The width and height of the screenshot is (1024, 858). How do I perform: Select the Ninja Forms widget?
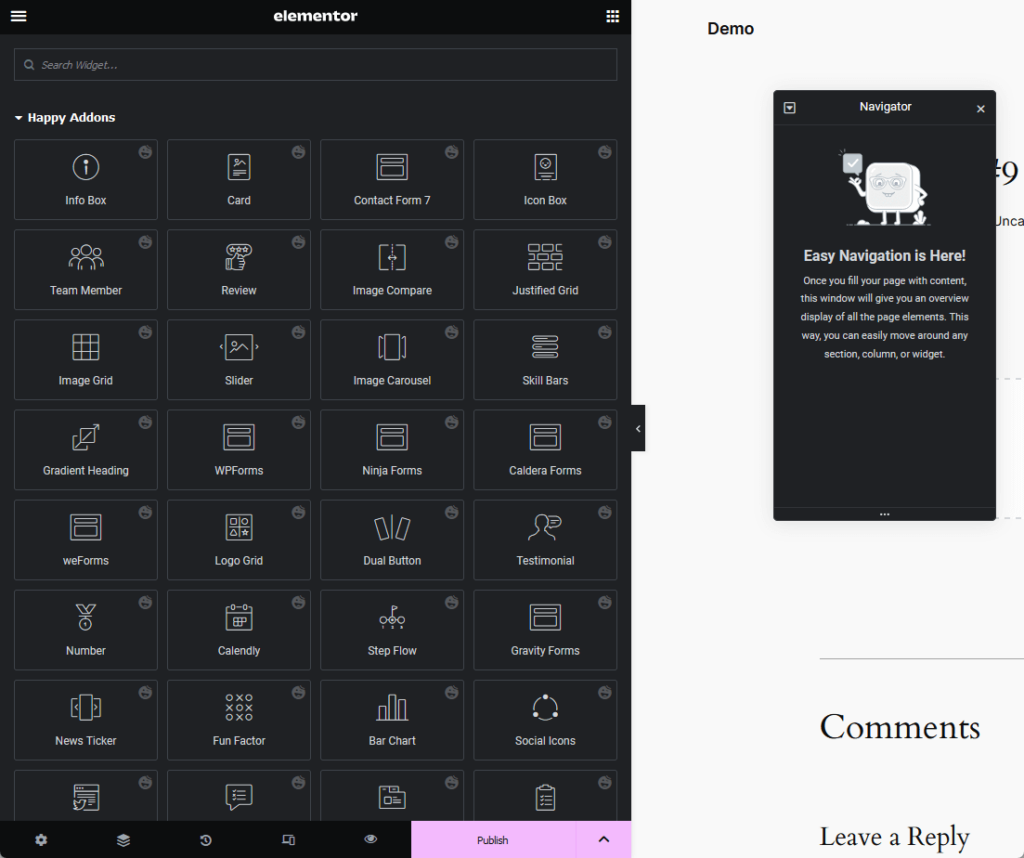392,450
